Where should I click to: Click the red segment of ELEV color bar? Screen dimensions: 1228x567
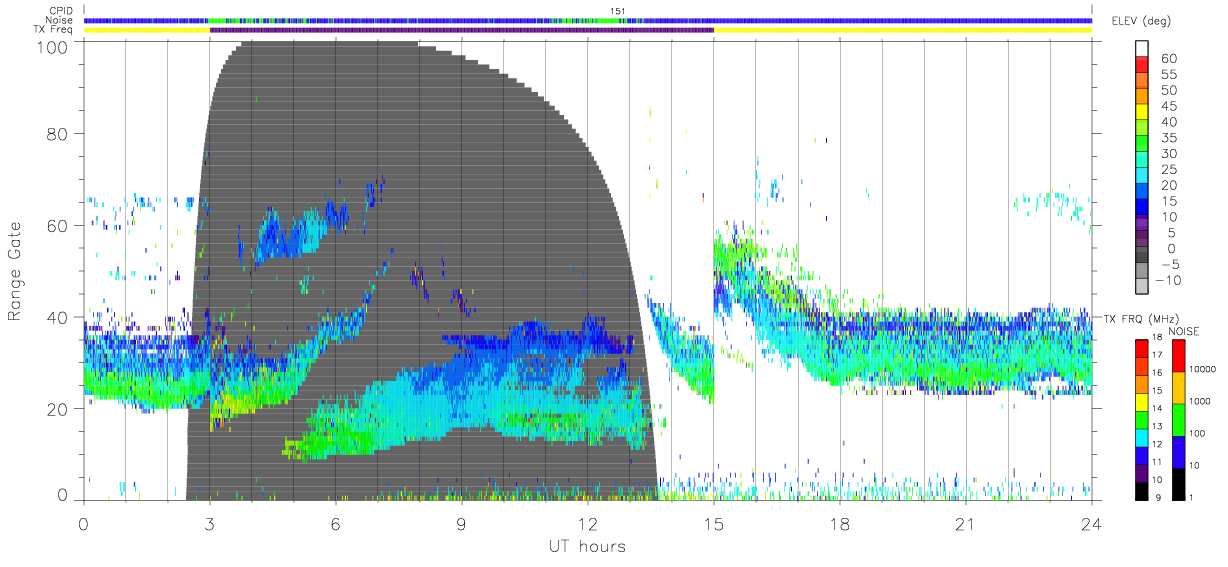(1142, 66)
